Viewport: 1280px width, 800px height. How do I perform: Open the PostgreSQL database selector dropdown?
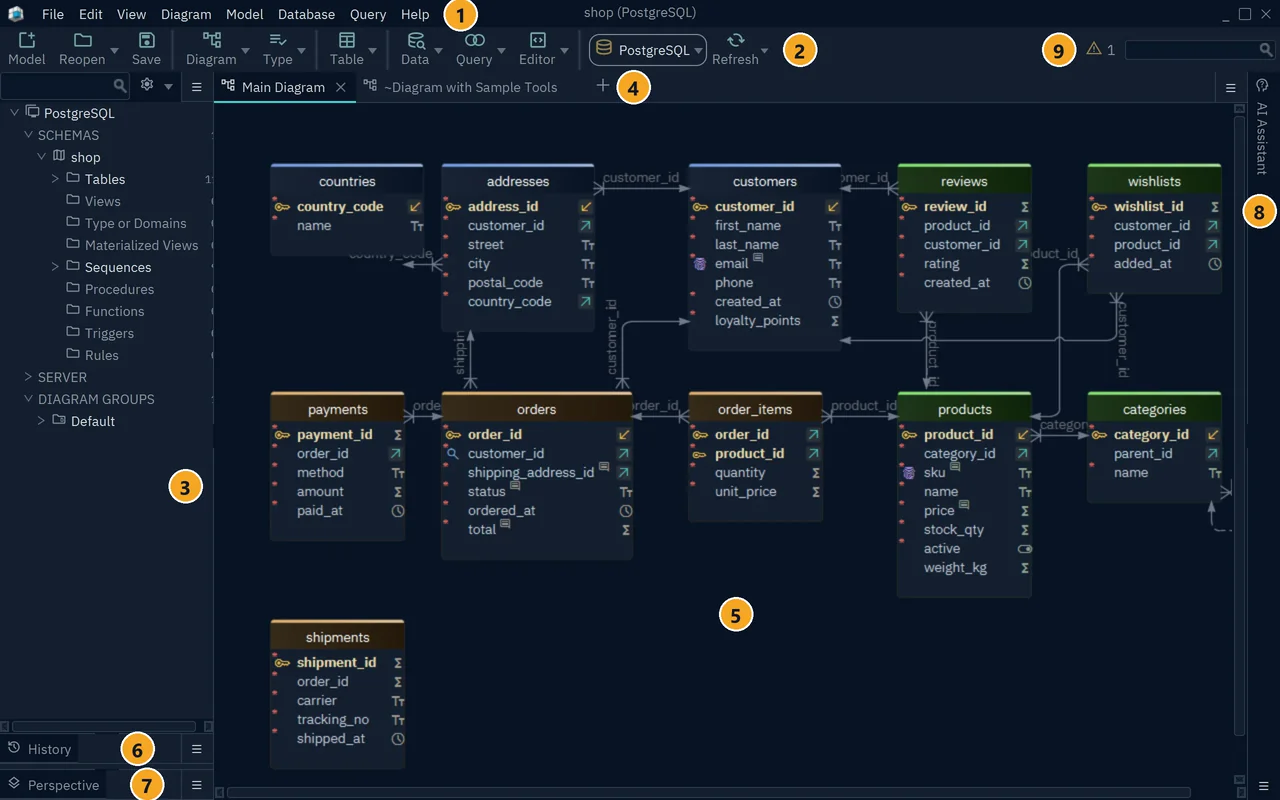click(x=648, y=50)
